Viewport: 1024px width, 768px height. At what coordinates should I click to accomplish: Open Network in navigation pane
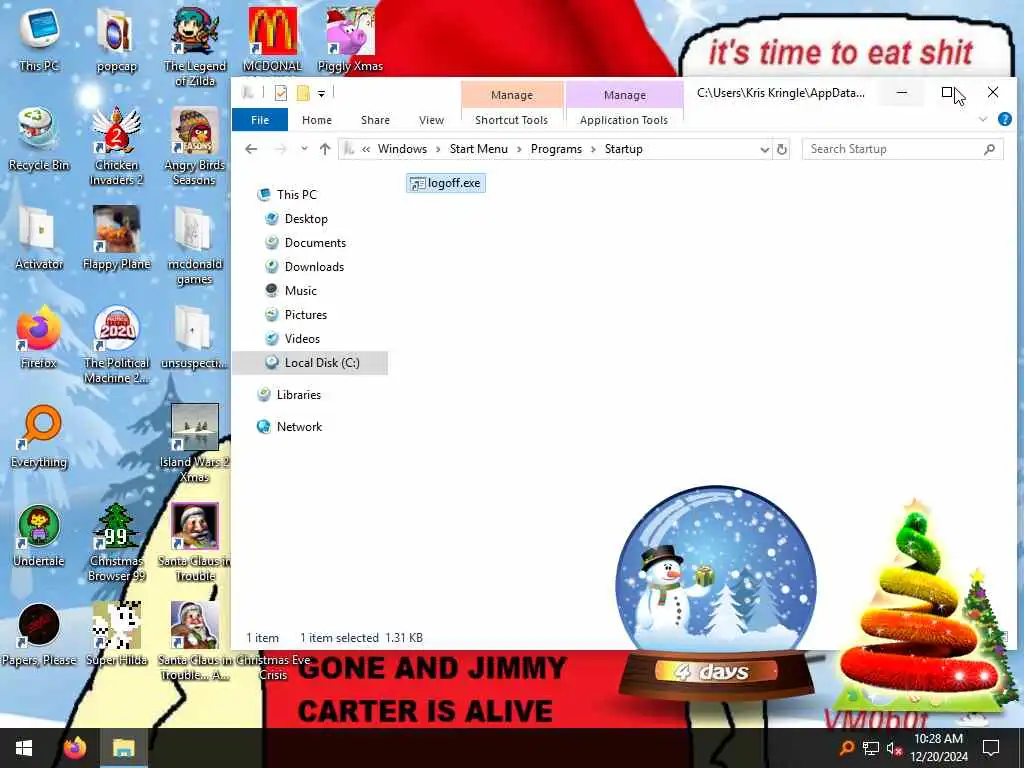pyautogui.click(x=299, y=426)
